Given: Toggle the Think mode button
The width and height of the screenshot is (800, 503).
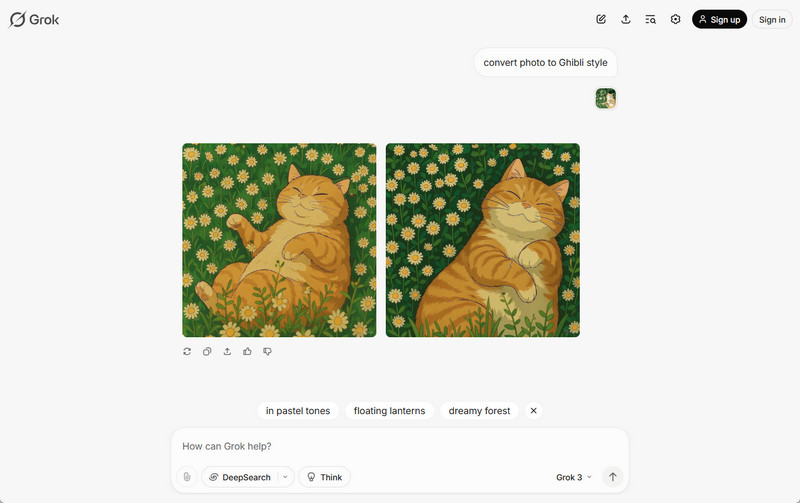Looking at the screenshot, I should pos(324,477).
